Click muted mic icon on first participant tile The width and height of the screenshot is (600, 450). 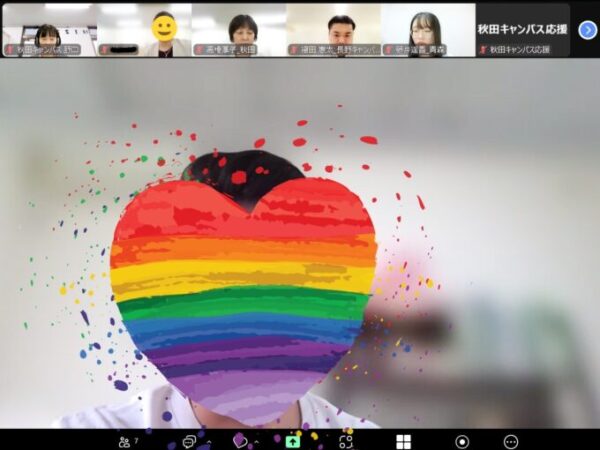pos(10,49)
